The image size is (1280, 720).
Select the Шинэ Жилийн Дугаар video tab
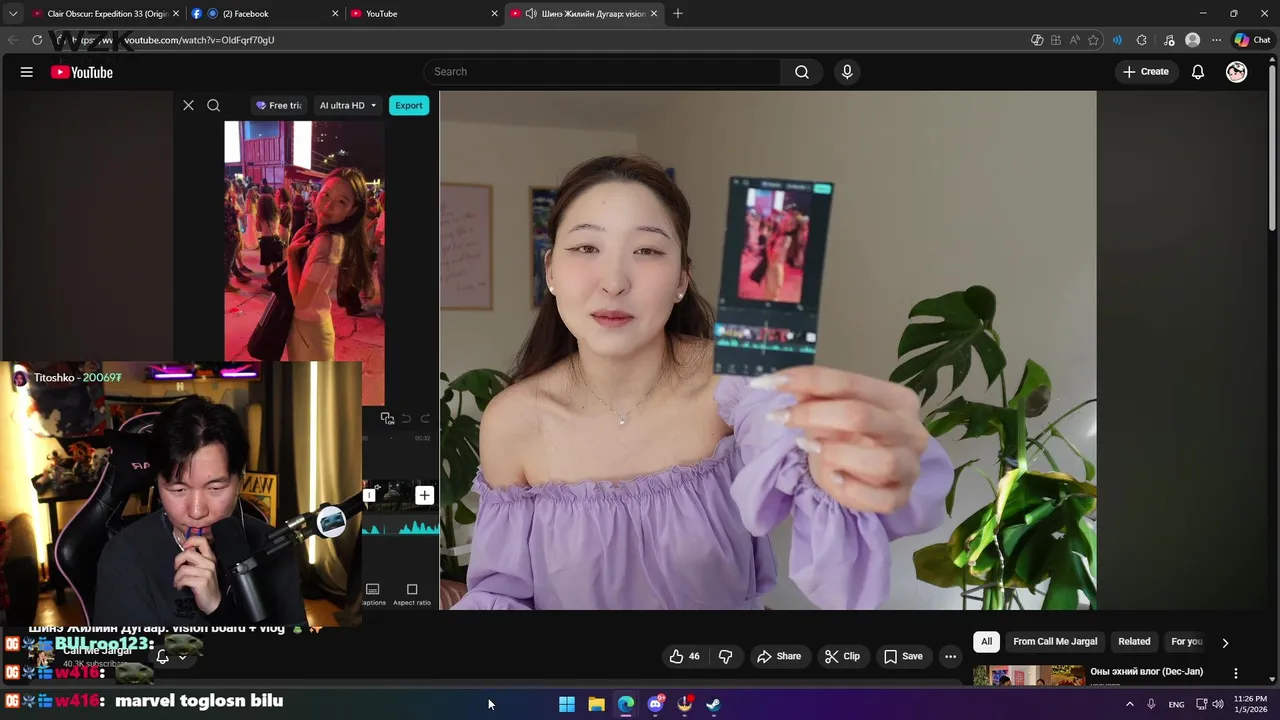point(585,13)
